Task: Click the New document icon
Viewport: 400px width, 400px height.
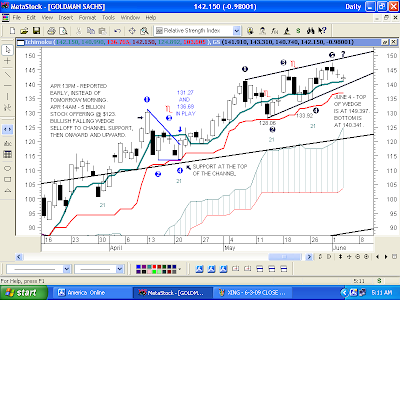Action: click(x=12, y=31)
